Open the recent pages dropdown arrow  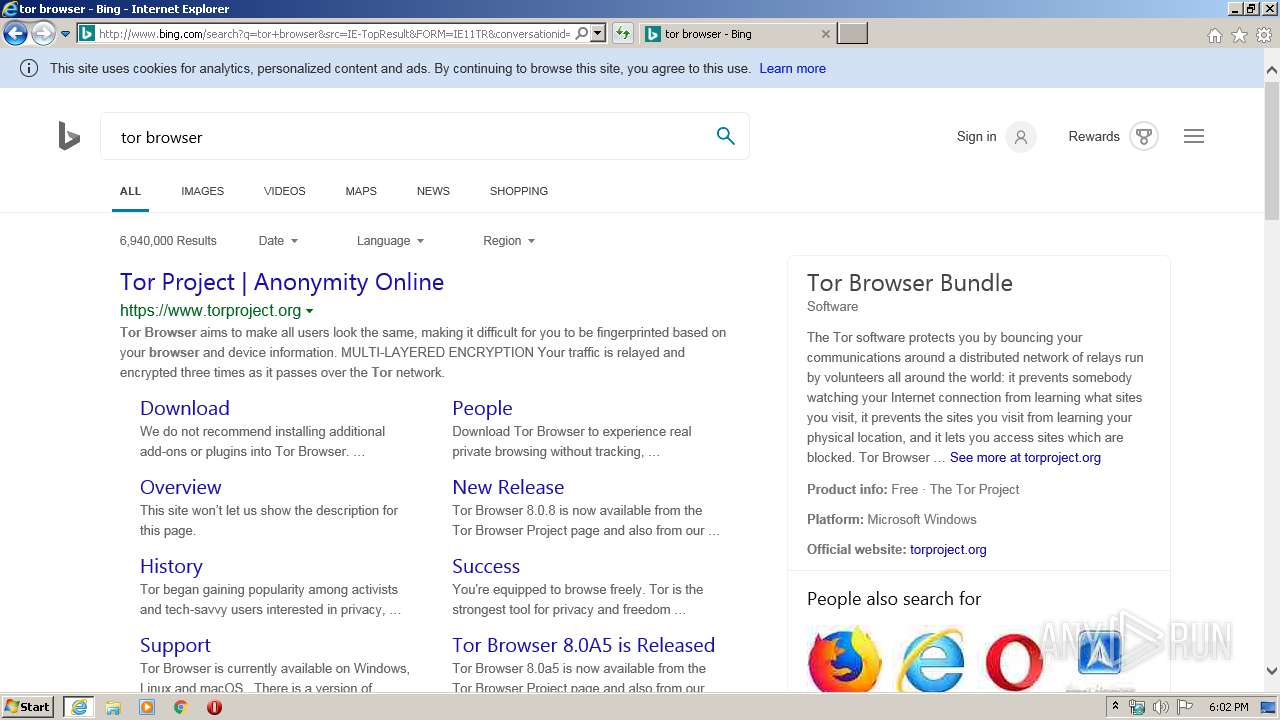[x=65, y=34]
